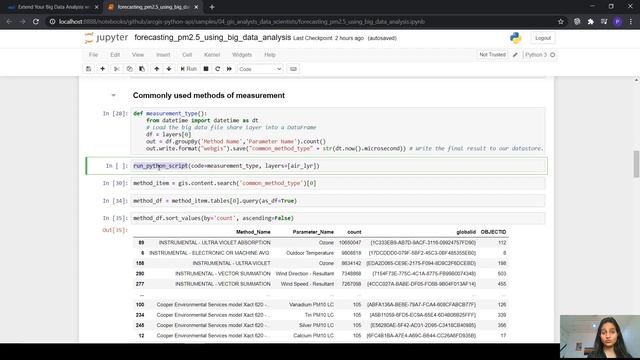Click the Commonly used methods of measurement heading
The width and height of the screenshot is (640, 360).
tap(209, 96)
